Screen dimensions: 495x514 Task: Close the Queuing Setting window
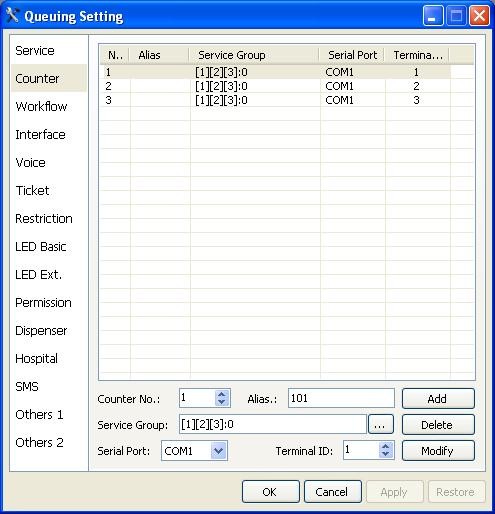479,15
